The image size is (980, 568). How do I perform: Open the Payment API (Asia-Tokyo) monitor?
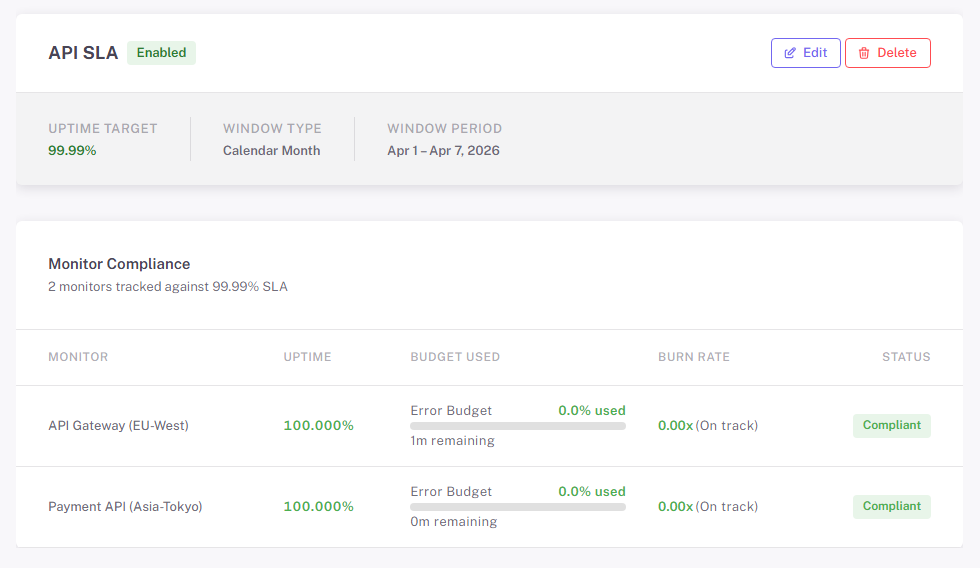[125, 507]
